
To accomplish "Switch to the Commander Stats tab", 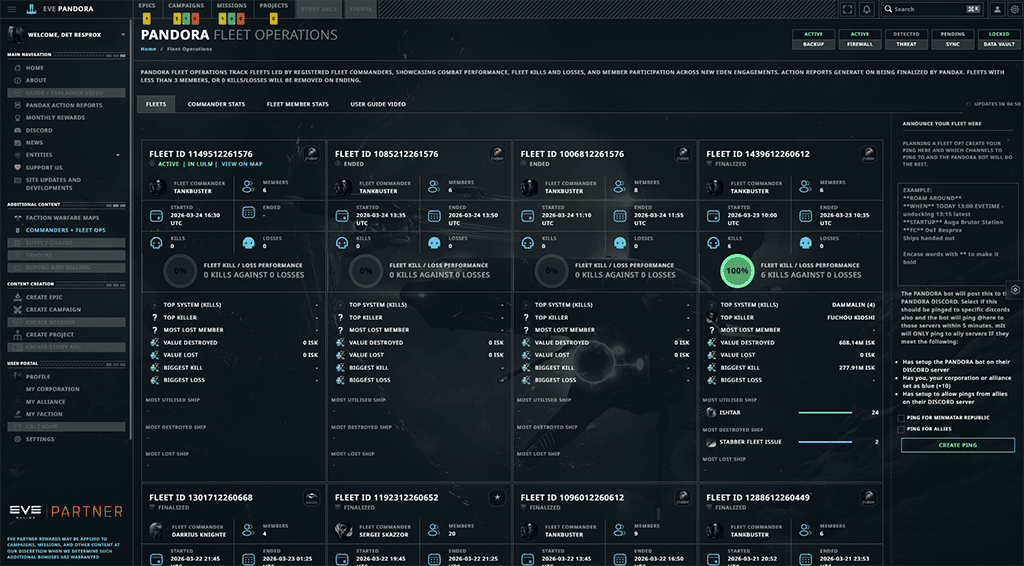I will click(216, 104).
